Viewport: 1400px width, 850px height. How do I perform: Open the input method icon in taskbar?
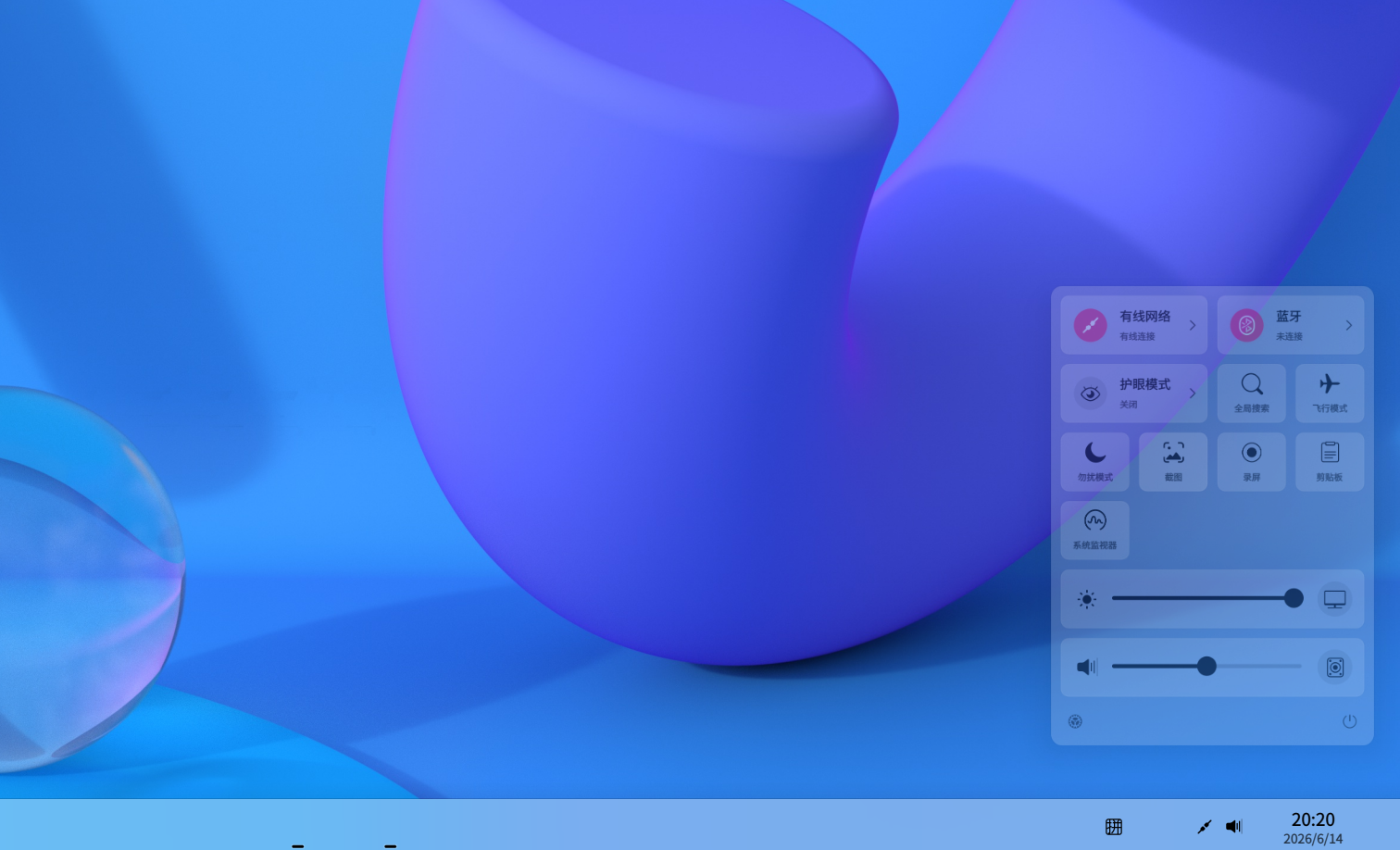coord(1114,827)
